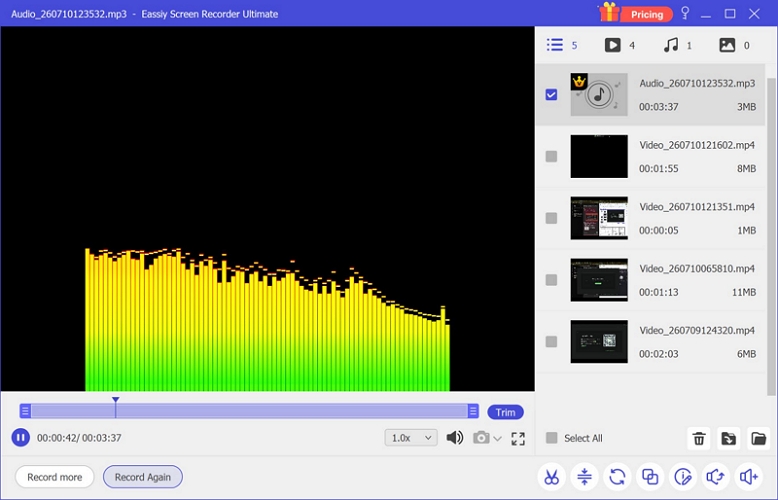Click file name Video_260710065810.mp4
778x500 pixels.
coord(697,268)
